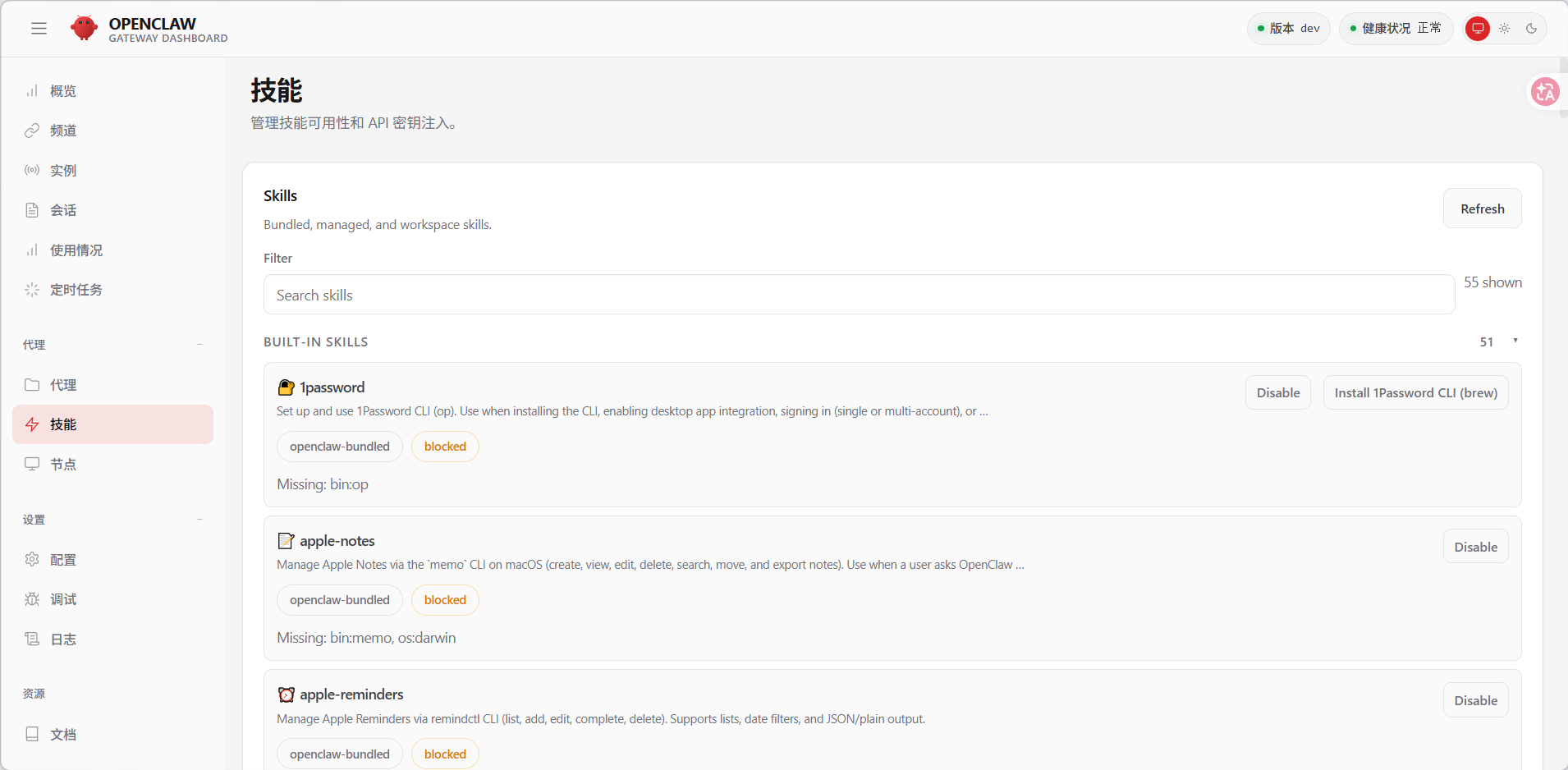The width and height of the screenshot is (1568, 770).
Task: Click the Refresh button
Action: click(1482, 209)
